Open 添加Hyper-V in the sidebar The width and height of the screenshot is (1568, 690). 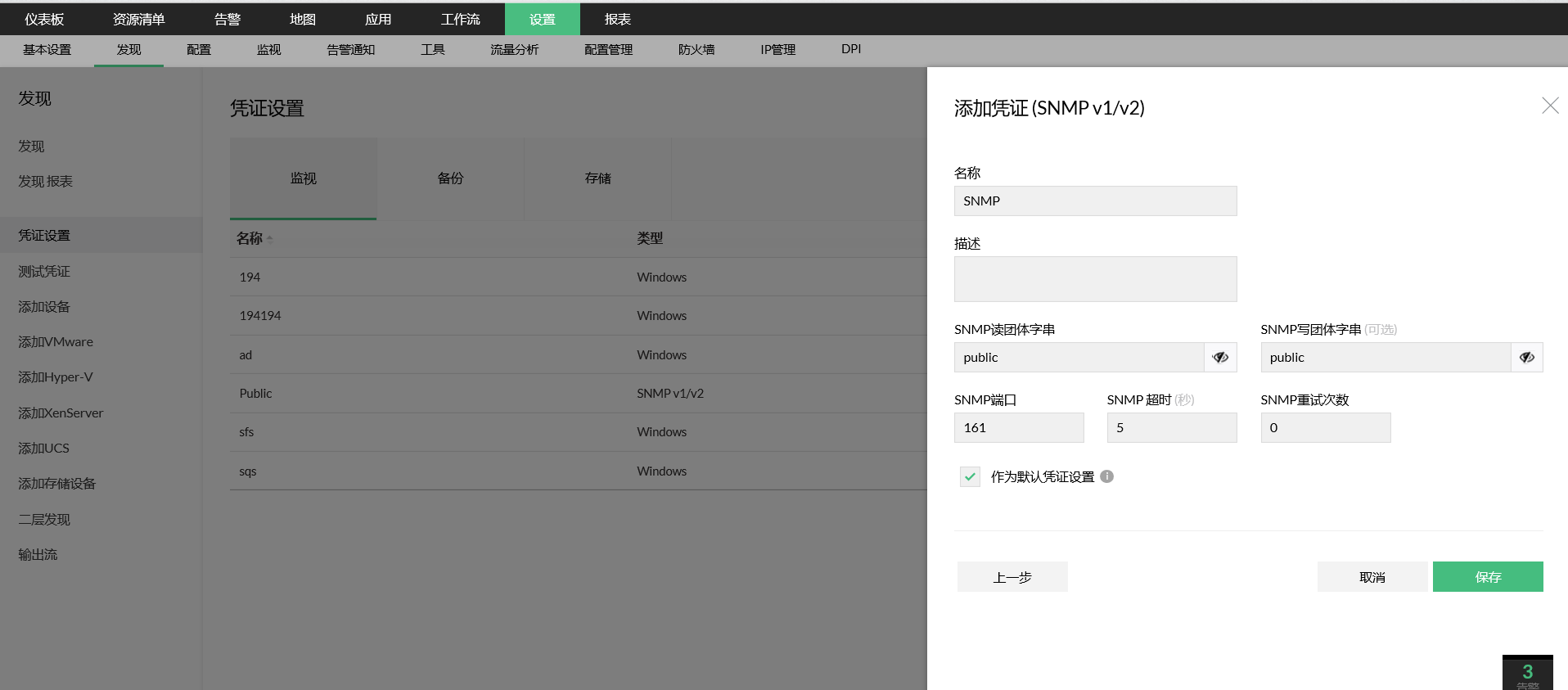pyautogui.click(x=56, y=377)
